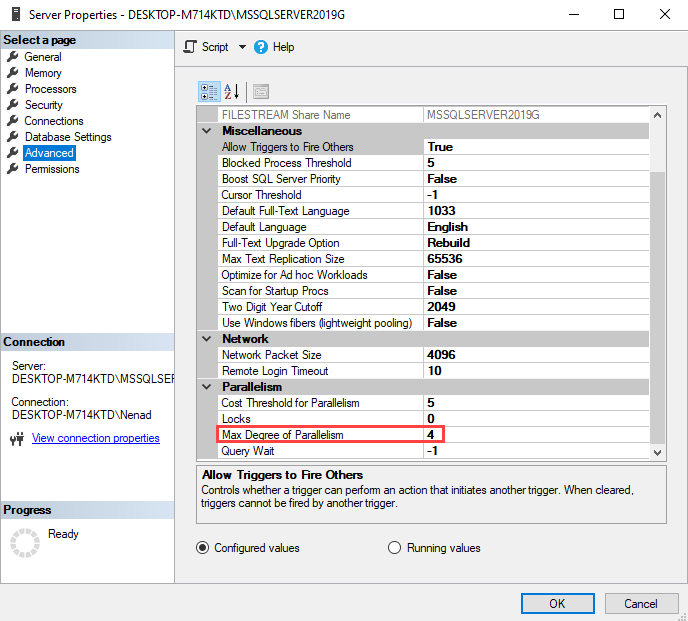Screen dimensions: 688x621
Task: Click the wrench icon beside Permissions
Action: 13,169
